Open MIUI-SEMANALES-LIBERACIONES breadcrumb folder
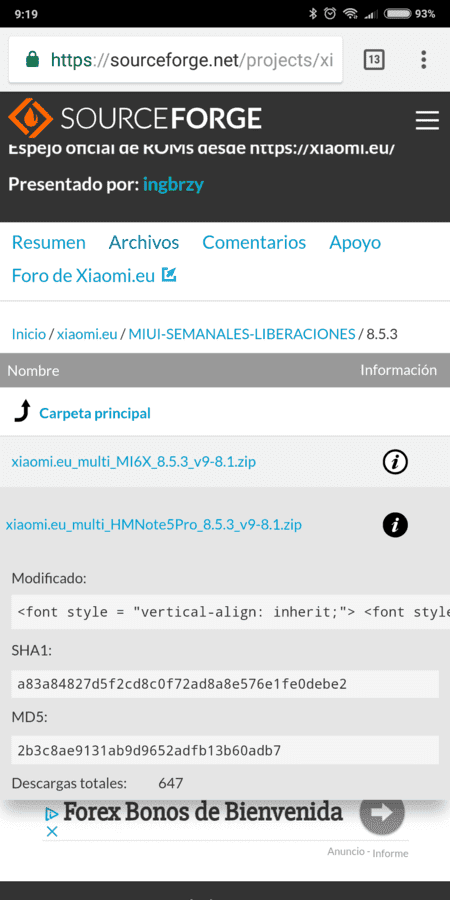 pyautogui.click(x=242, y=334)
